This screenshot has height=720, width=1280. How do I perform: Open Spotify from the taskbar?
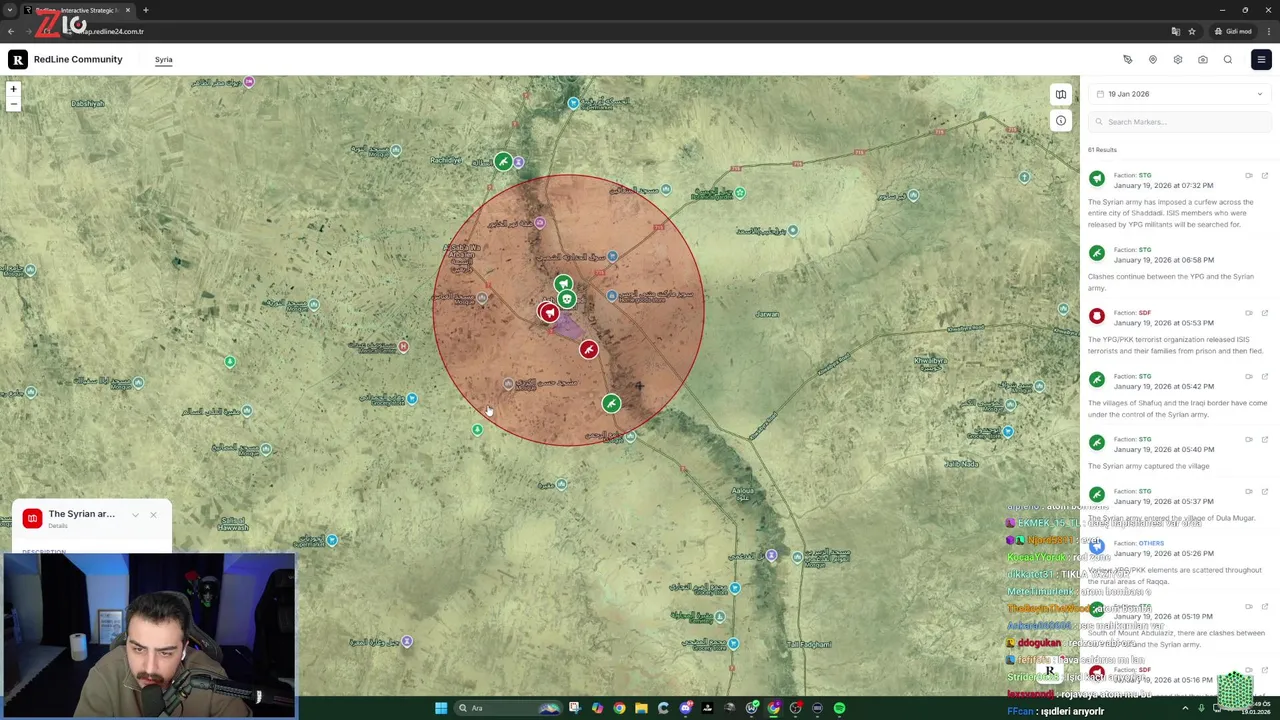[839, 708]
